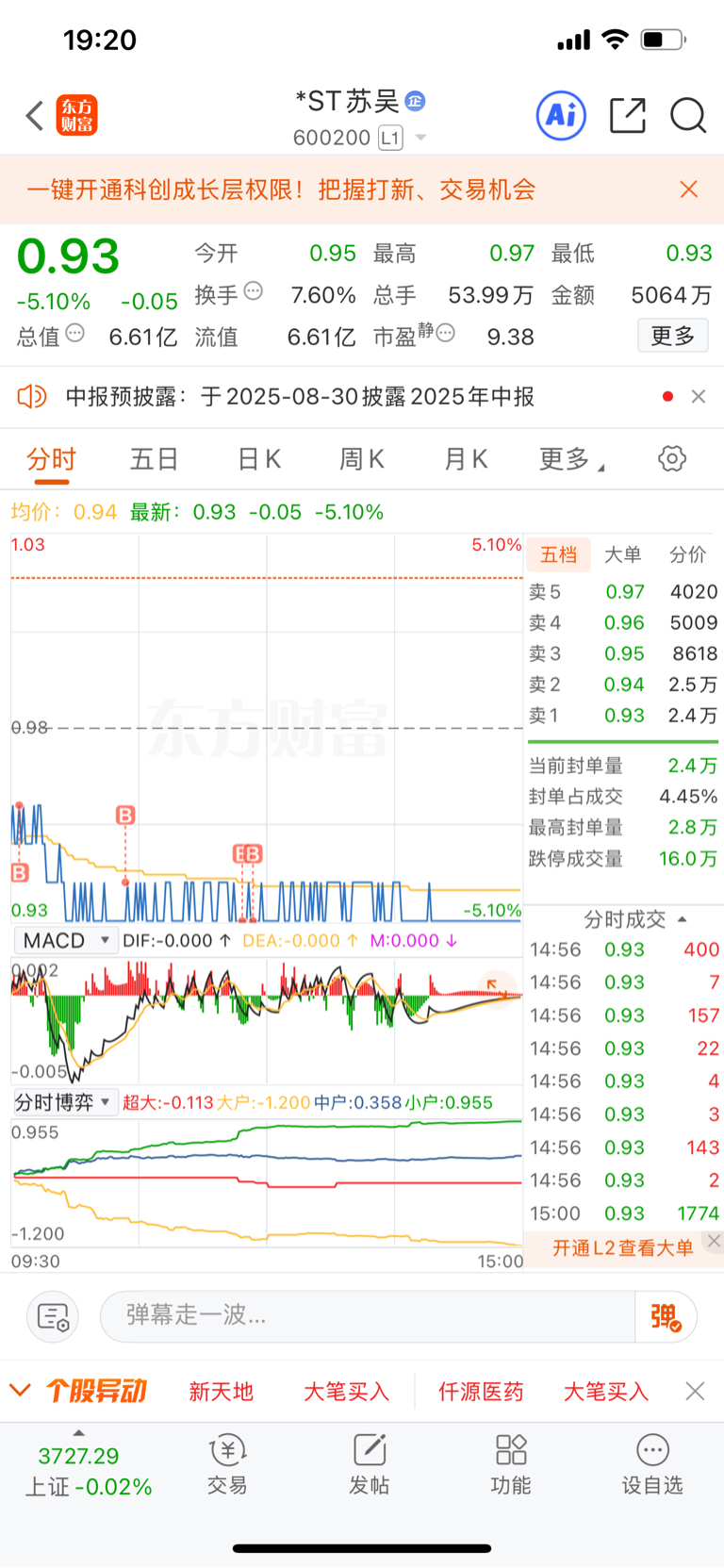Tap the big 0.93 current price
The width and height of the screenshot is (724, 1568).
(69, 256)
